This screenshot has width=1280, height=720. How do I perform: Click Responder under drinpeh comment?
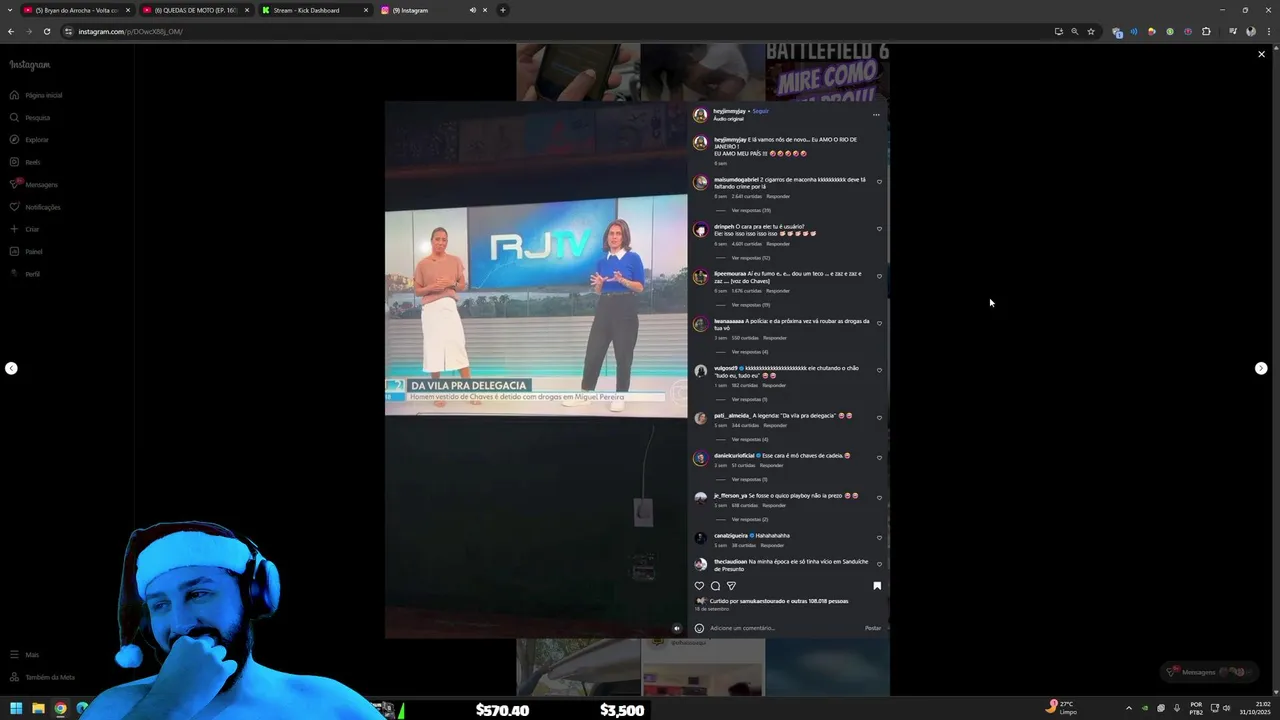[x=778, y=244]
